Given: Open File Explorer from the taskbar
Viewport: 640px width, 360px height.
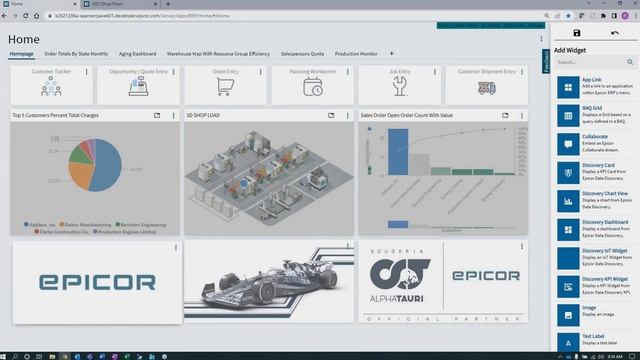Looking at the screenshot, I should pyautogui.click(x=52, y=356).
